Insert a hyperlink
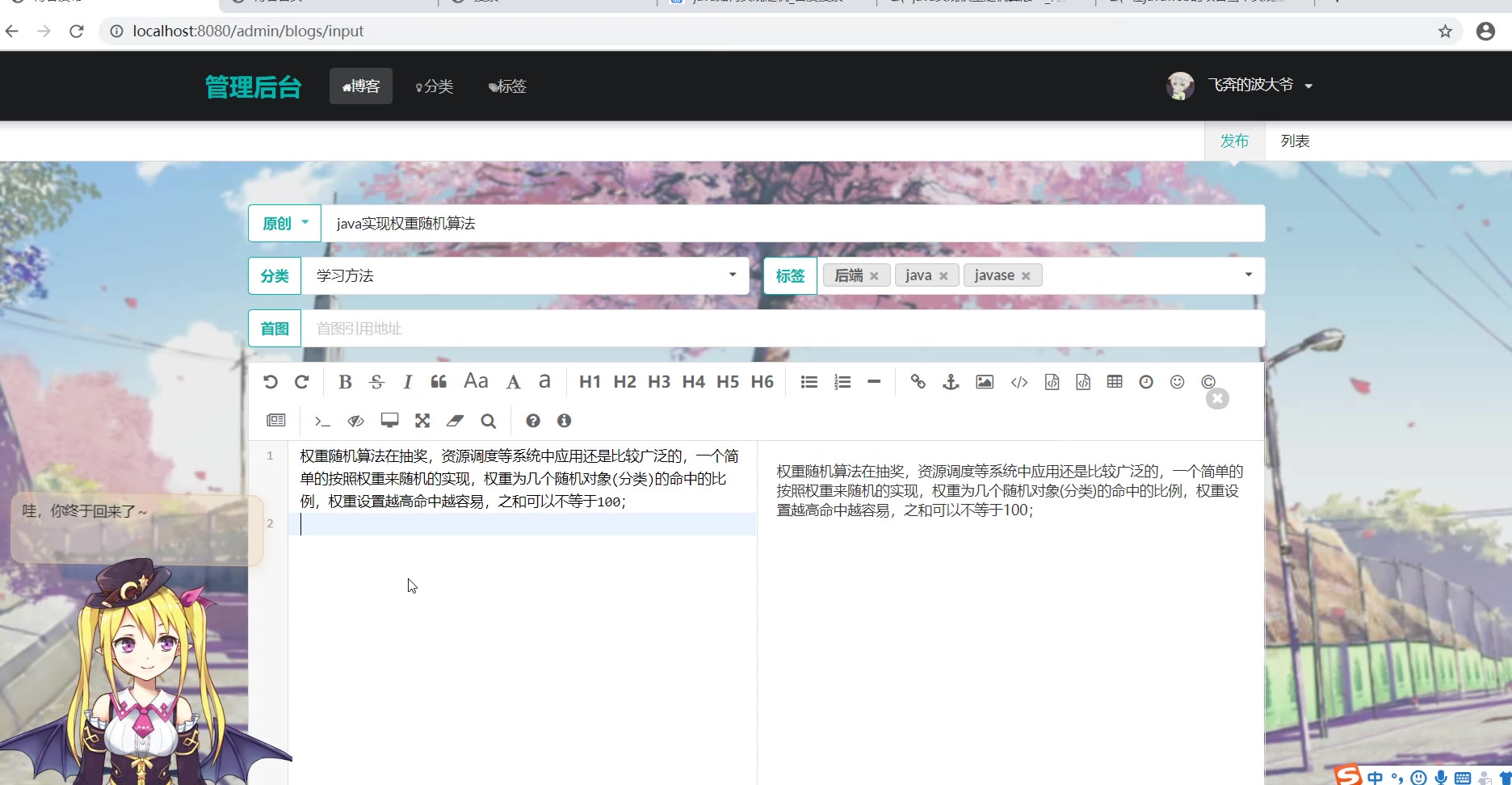Screen dimensions: 1512x785 click(x=918, y=382)
